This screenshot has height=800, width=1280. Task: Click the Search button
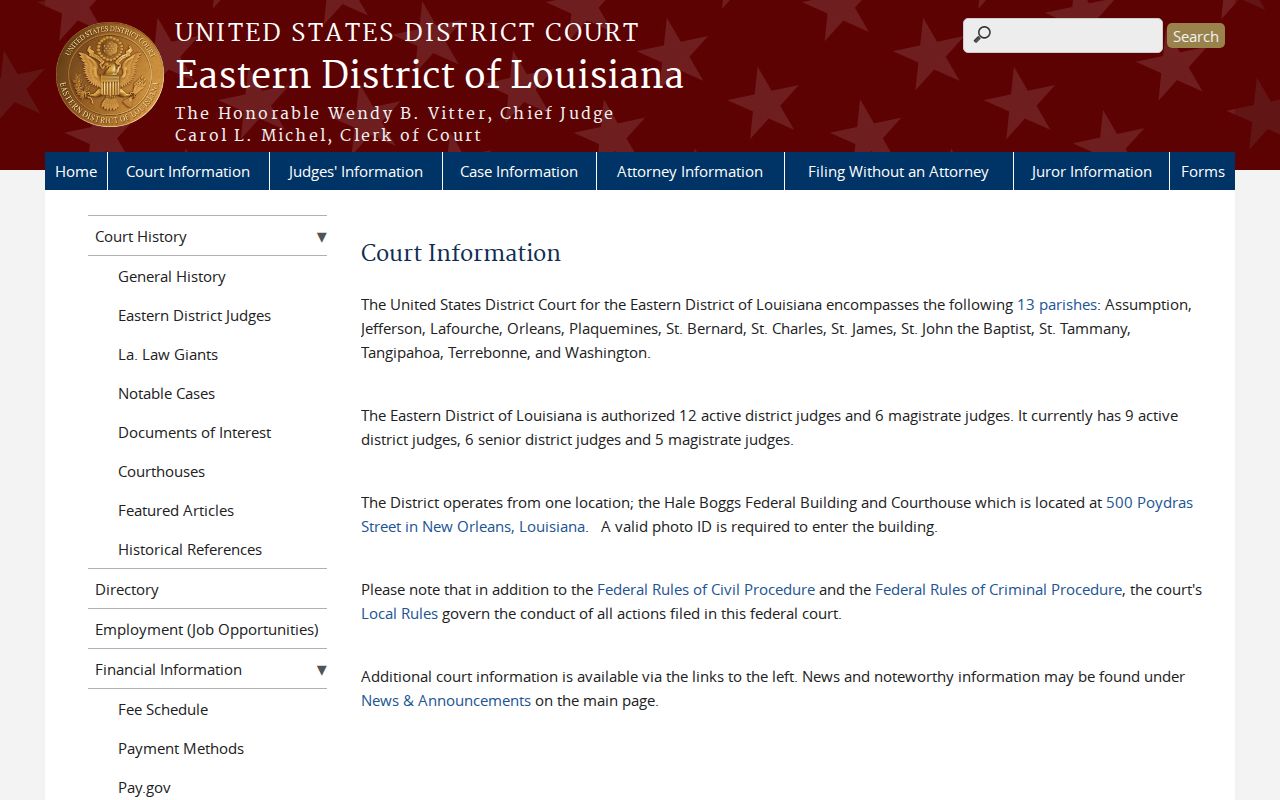click(1195, 36)
